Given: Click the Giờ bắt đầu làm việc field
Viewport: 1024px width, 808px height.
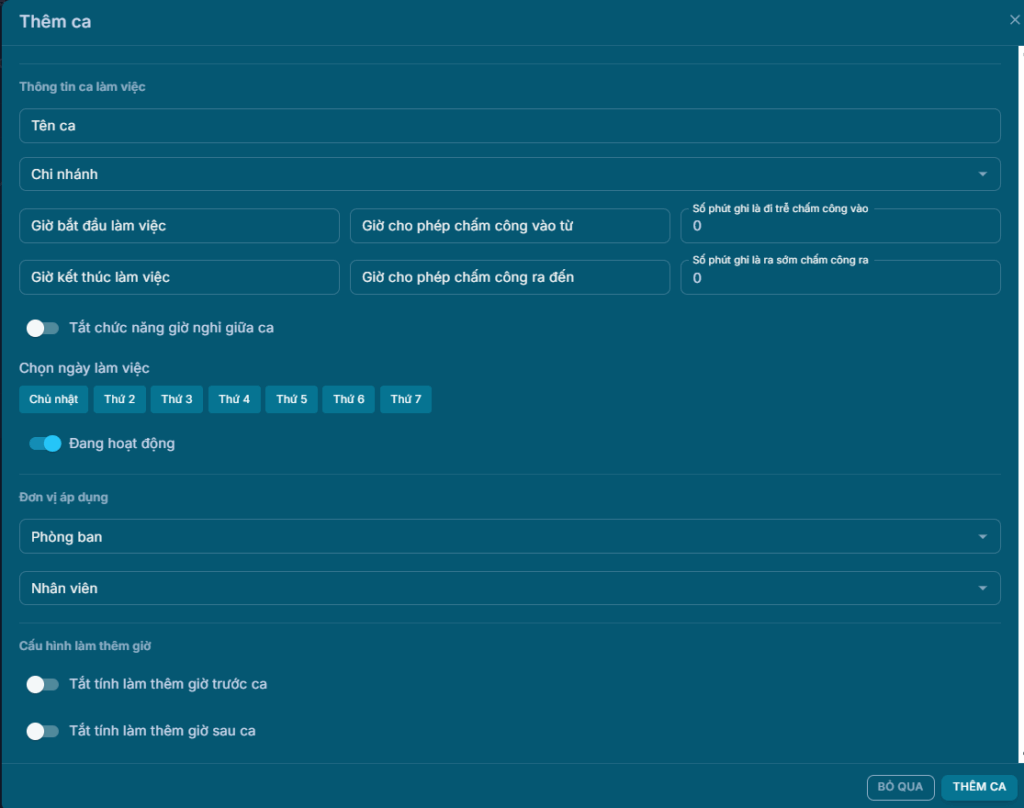Looking at the screenshot, I should click(x=179, y=226).
